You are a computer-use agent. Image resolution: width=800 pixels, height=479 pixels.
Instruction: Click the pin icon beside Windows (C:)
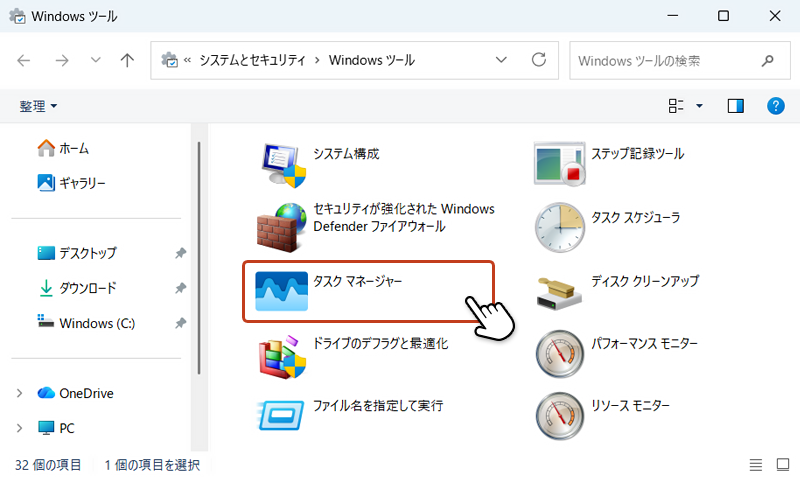pyautogui.click(x=181, y=323)
